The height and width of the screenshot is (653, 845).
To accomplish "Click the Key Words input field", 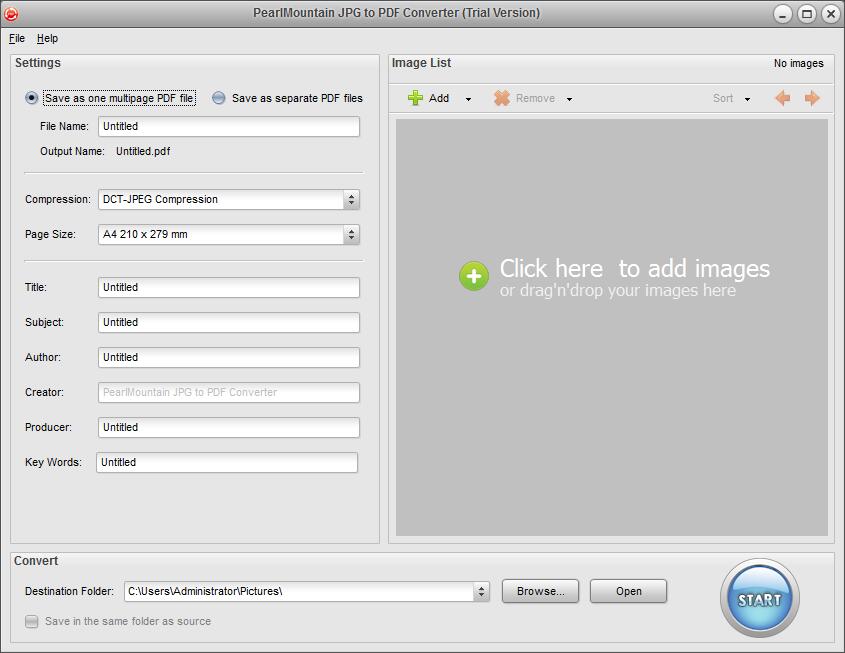I will pyautogui.click(x=227, y=463).
